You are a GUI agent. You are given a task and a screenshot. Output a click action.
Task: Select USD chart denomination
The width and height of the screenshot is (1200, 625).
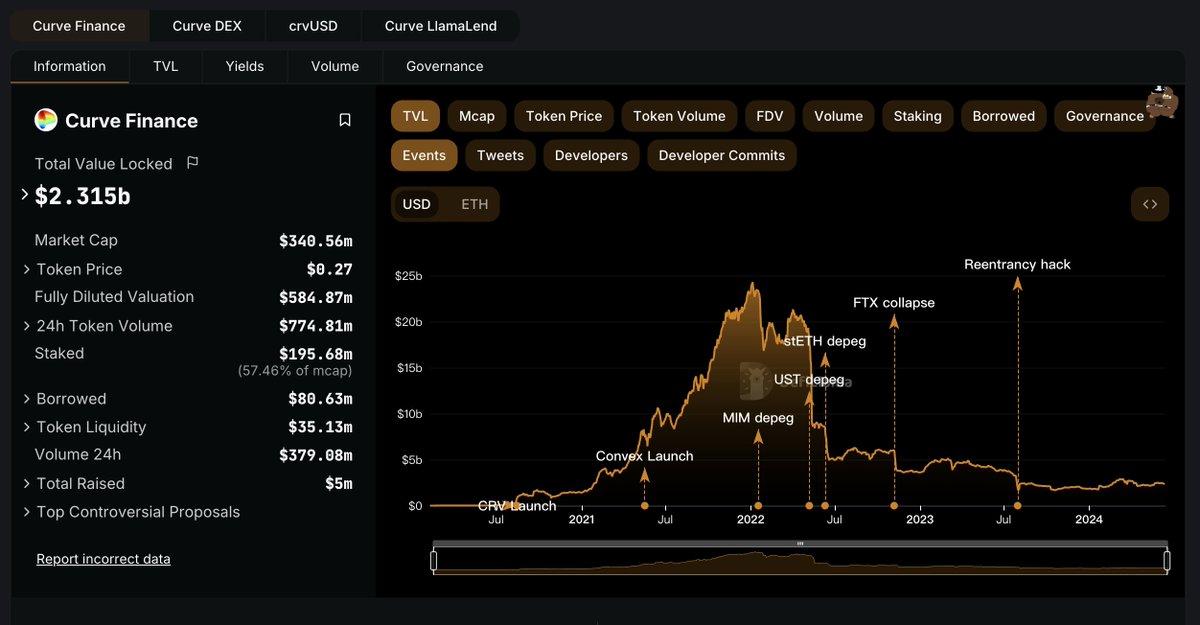pos(417,204)
